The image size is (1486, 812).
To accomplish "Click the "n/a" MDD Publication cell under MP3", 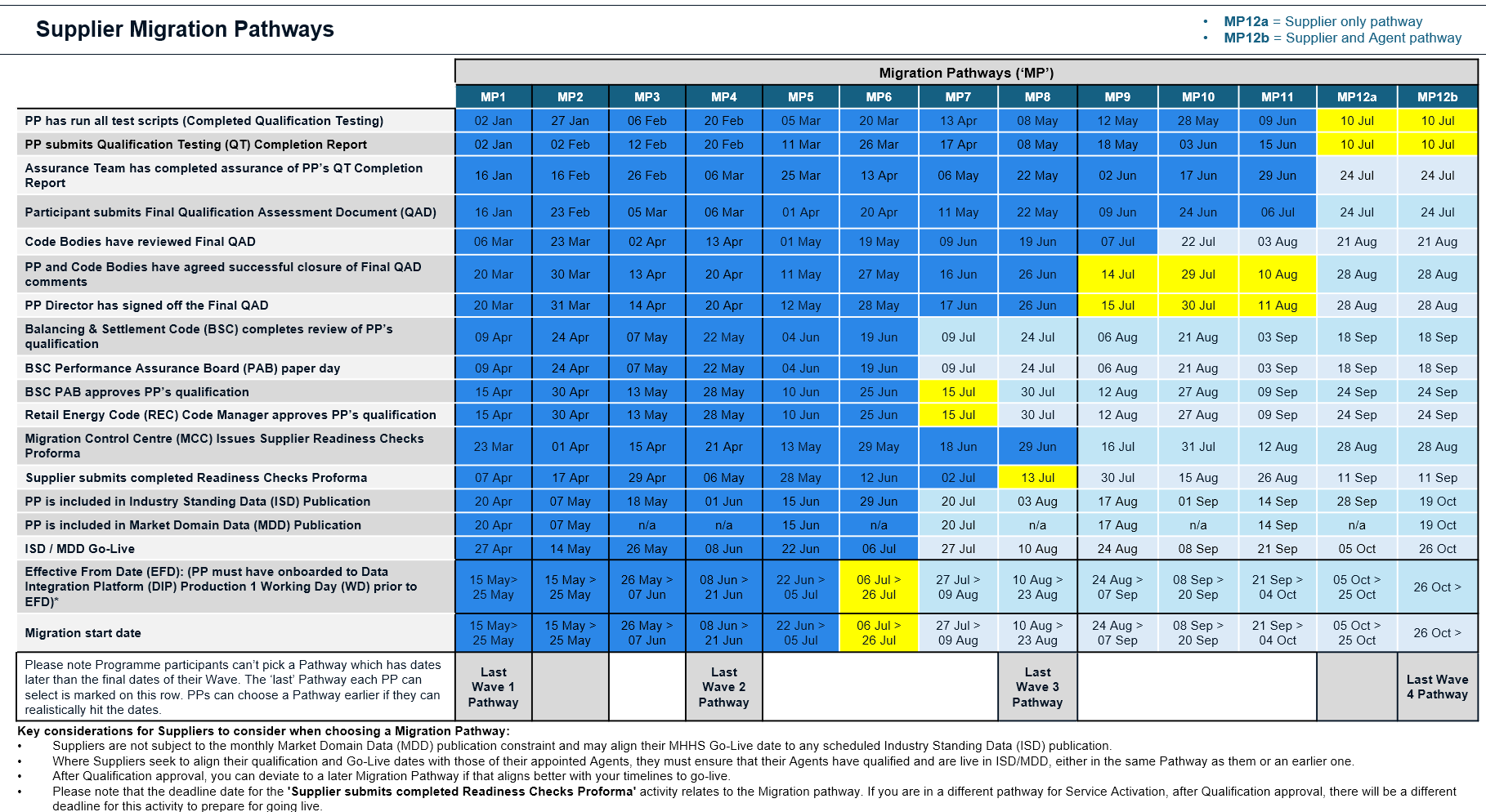I will [x=647, y=525].
